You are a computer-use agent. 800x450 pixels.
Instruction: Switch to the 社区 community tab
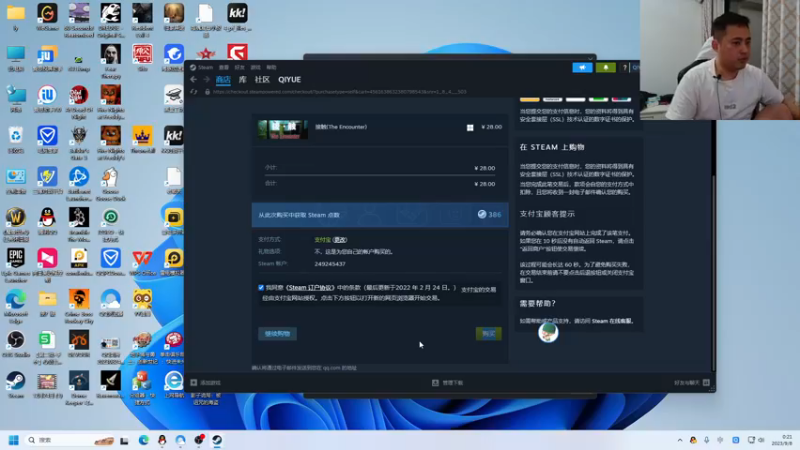[262, 80]
